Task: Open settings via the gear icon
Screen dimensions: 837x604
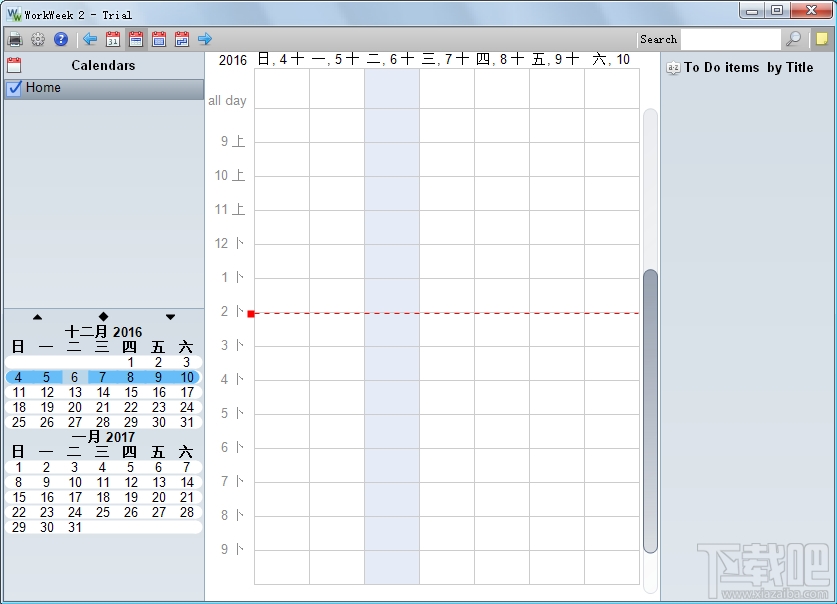Action: (38, 39)
